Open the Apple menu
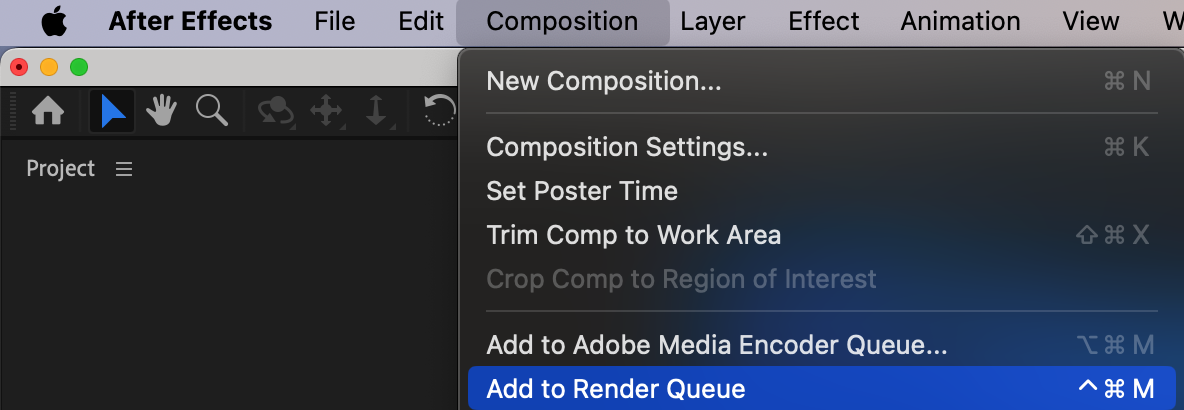The width and height of the screenshot is (1184, 410). (53, 22)
